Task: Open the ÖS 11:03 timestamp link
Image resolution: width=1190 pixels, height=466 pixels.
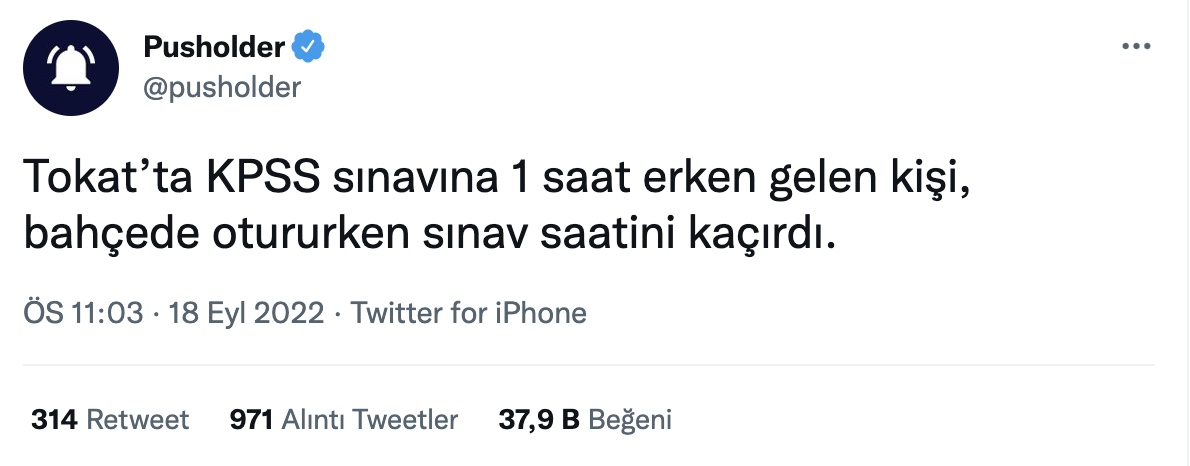Action: (x=83, y=313)
